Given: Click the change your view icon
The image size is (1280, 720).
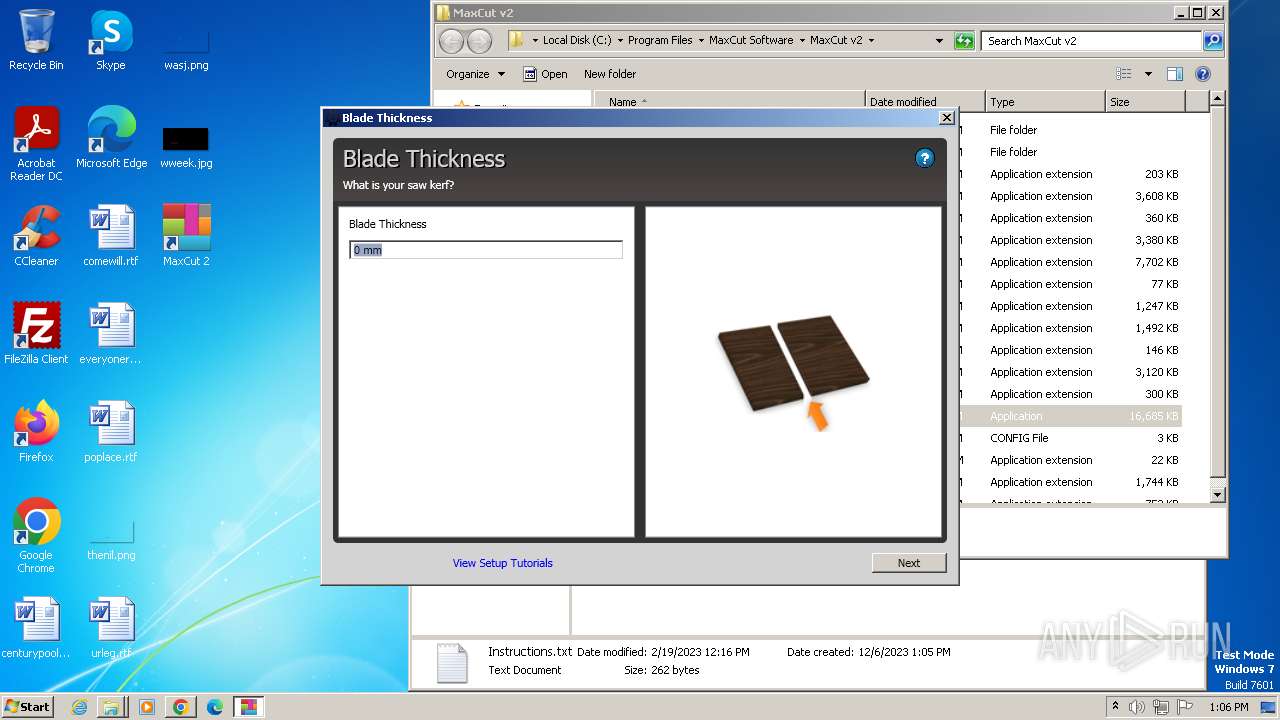Looking at the screenshot, I should 1124,74.
